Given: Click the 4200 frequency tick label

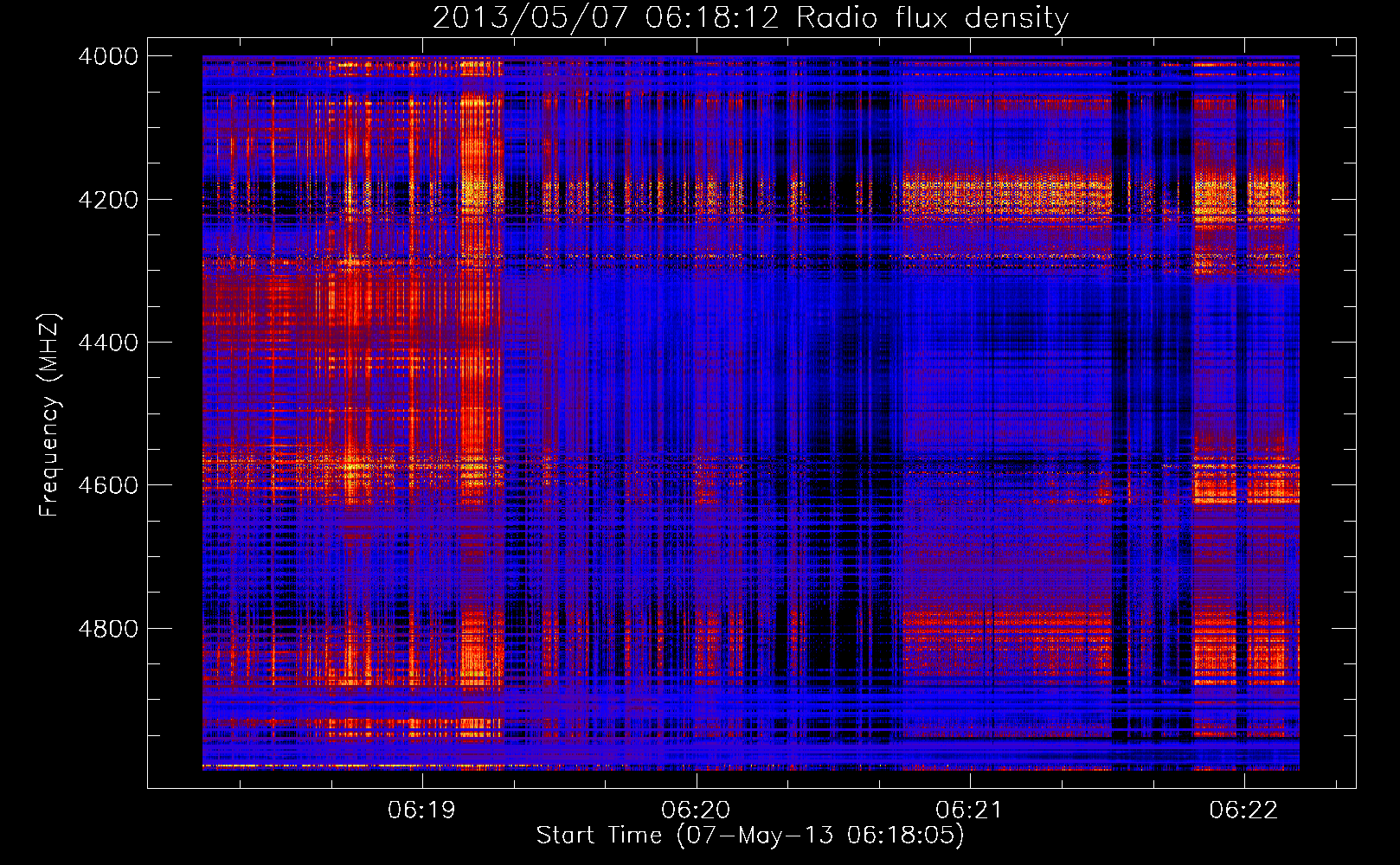Looking at the screenshot, I should (x=107, y=200).
